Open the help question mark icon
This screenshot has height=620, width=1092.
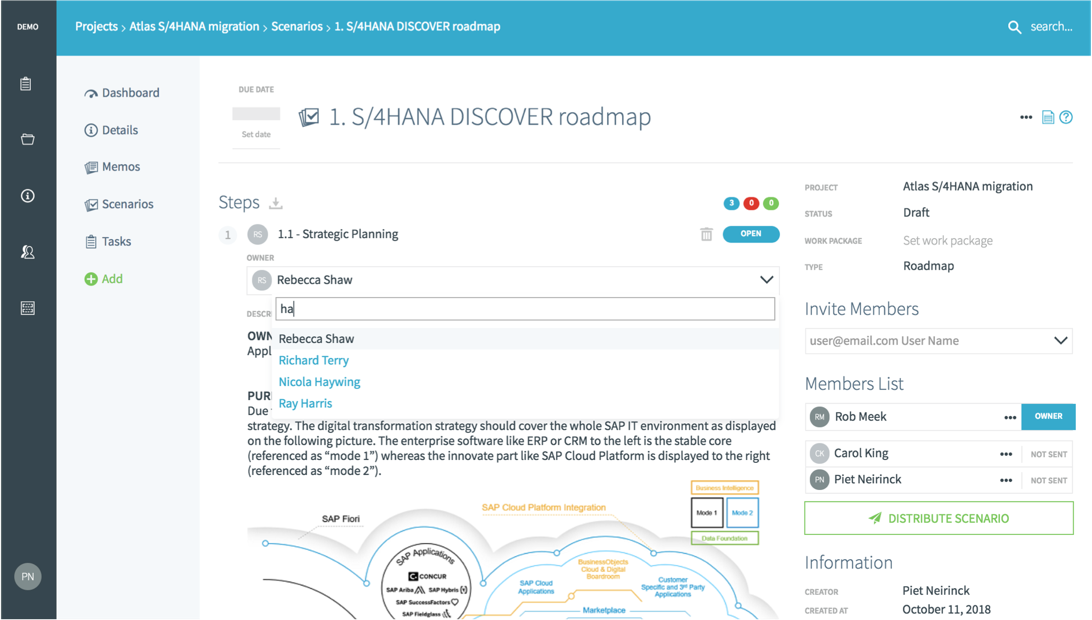tap(1066, 117)
